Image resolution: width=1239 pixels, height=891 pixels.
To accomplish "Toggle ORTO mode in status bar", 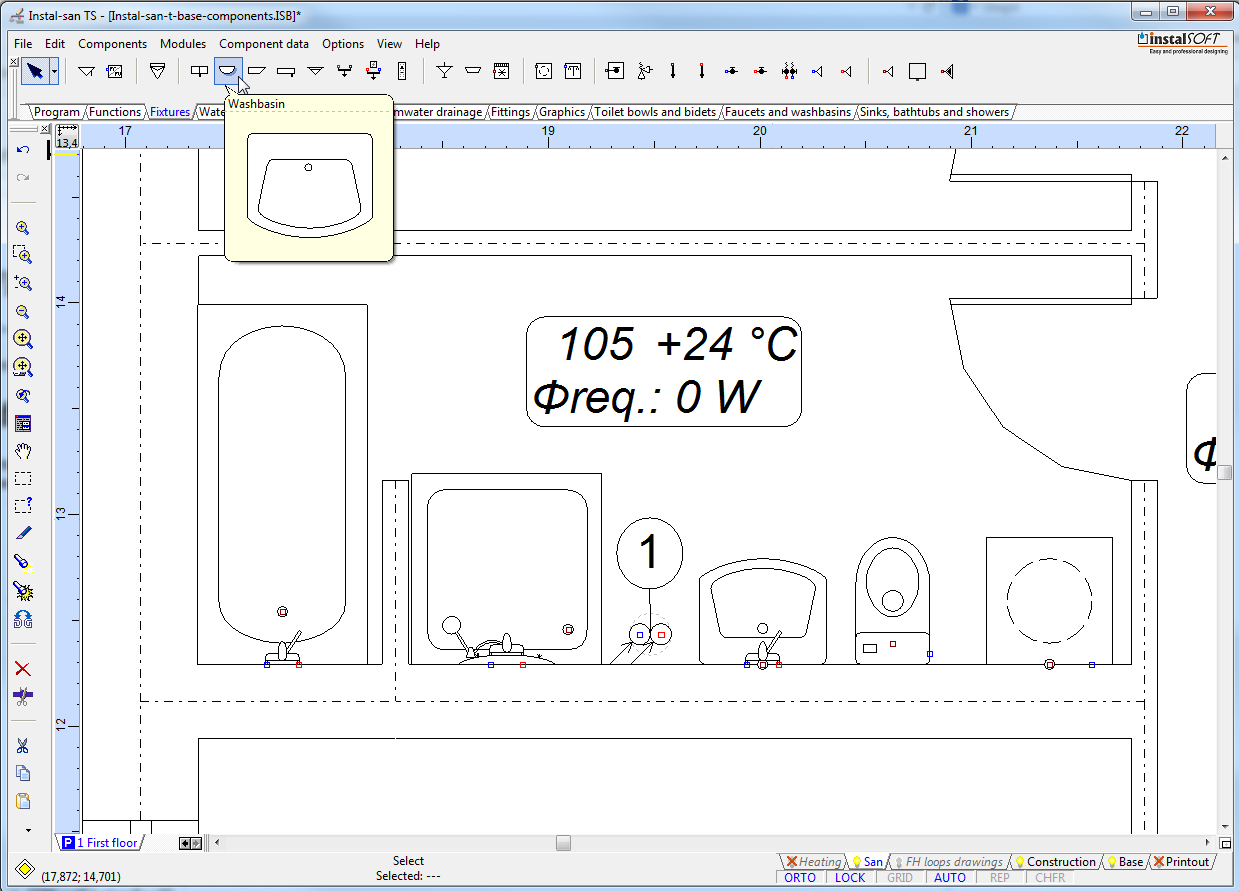I will click(800, 878).
